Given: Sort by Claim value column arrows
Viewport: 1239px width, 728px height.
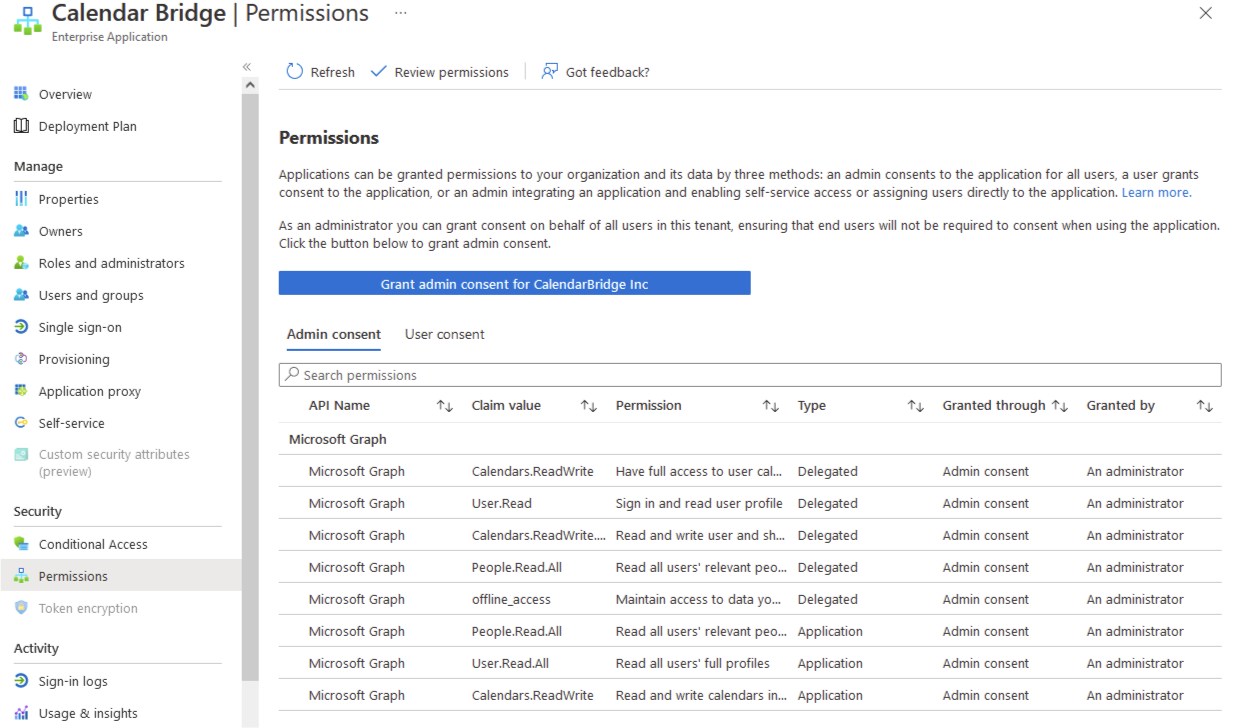Looking at the screenshot, I should tap(589, 406).
